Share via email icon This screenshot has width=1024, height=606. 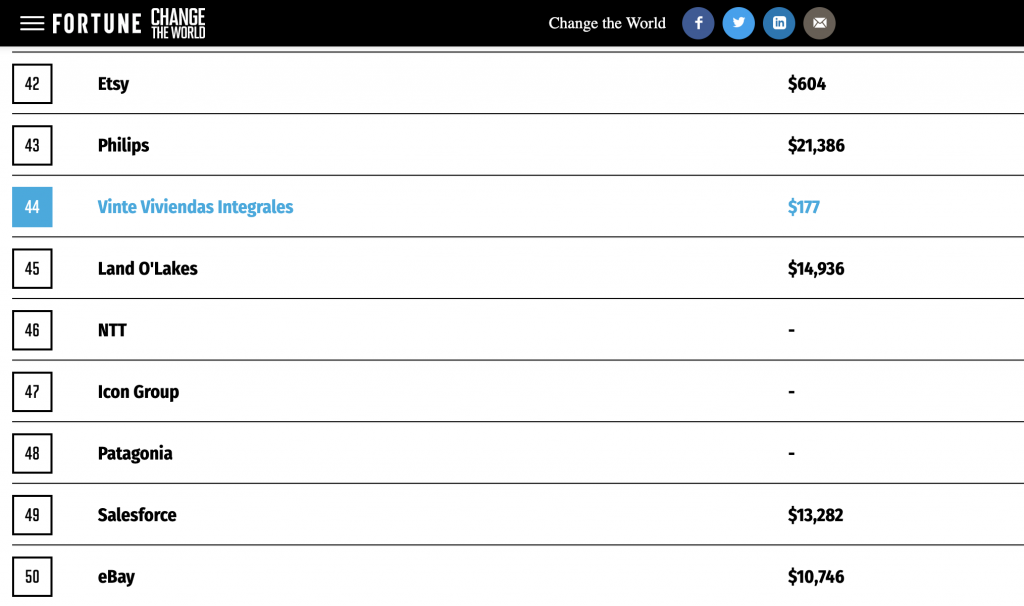(x=819, y=23)
